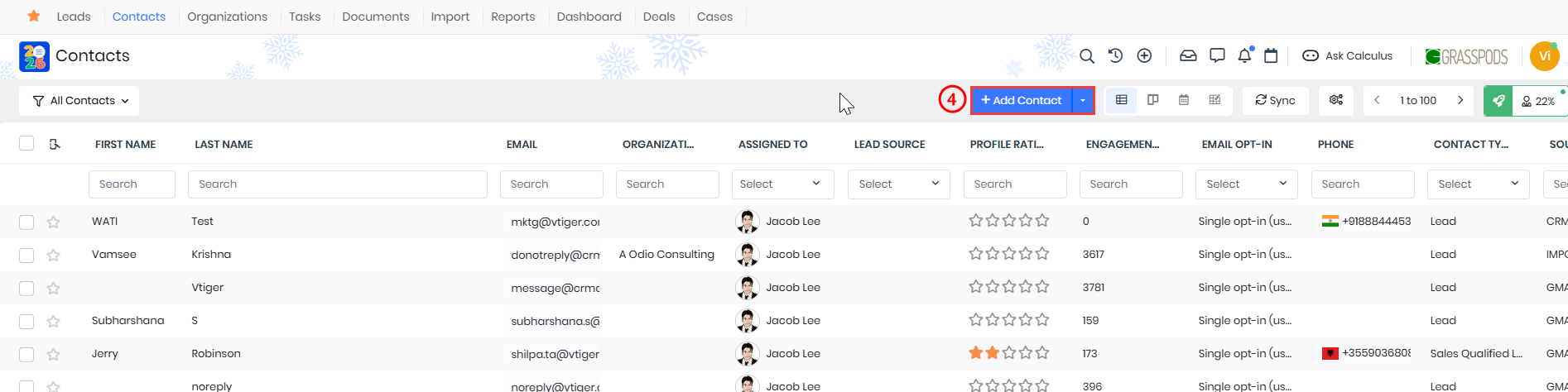Image resolution: width=1568 pixels, height=392 pixels.
Task: Open the list settings gears icon
Action: point(1335,100)
